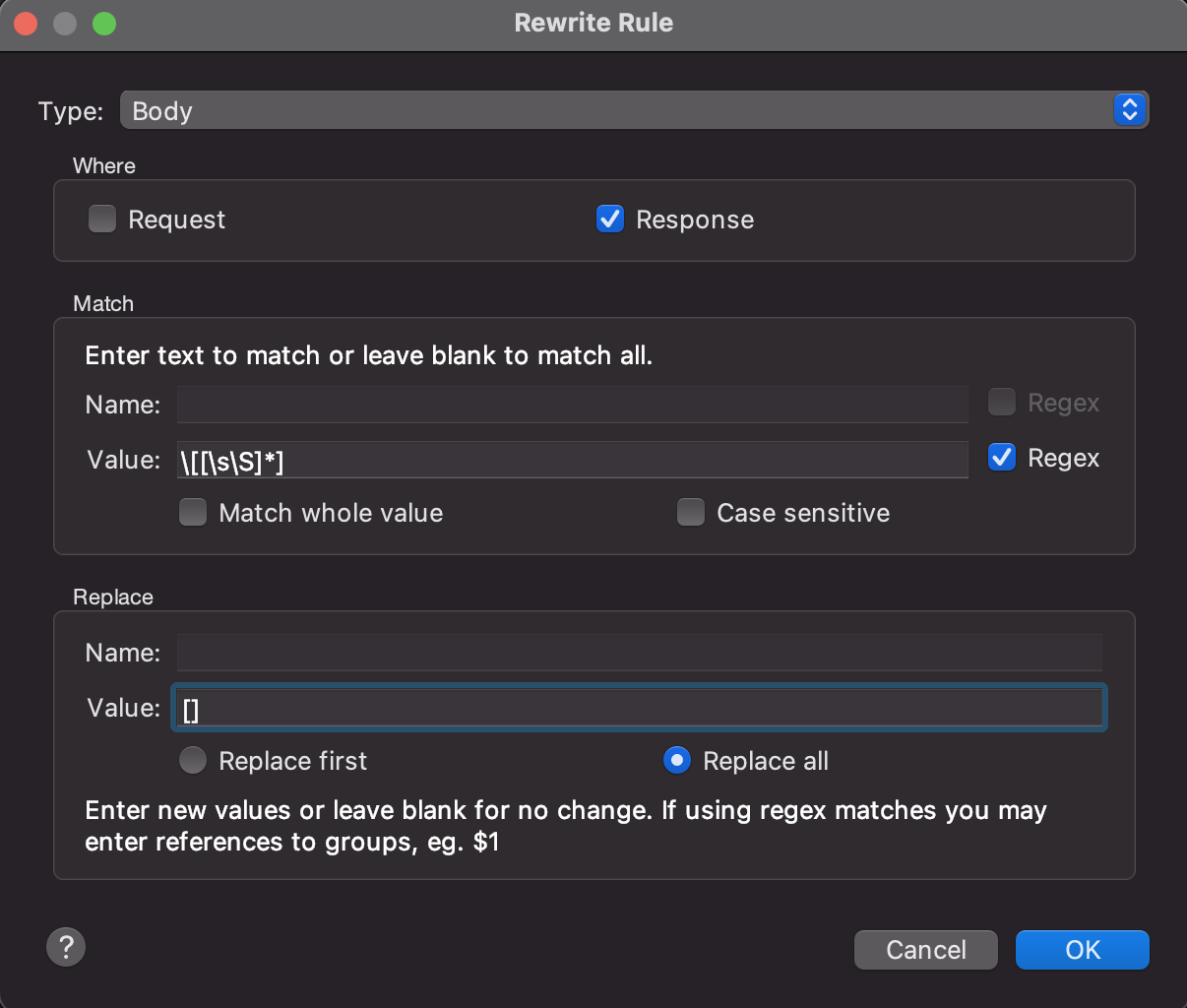Enable Match whole value checkbox
Viewport: 1187px width, 1008px height.
pyautogui.click(x=193, y=513)
